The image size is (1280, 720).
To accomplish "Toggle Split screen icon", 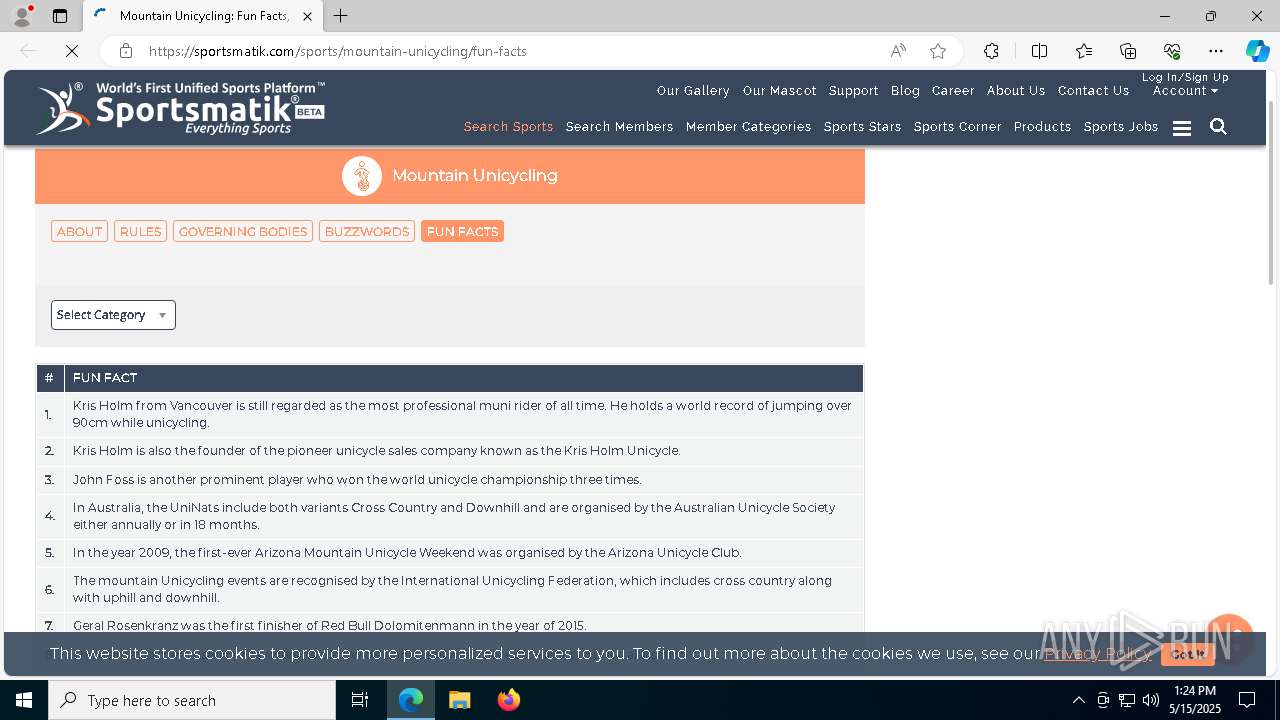I will click(x=1039, y=51).
